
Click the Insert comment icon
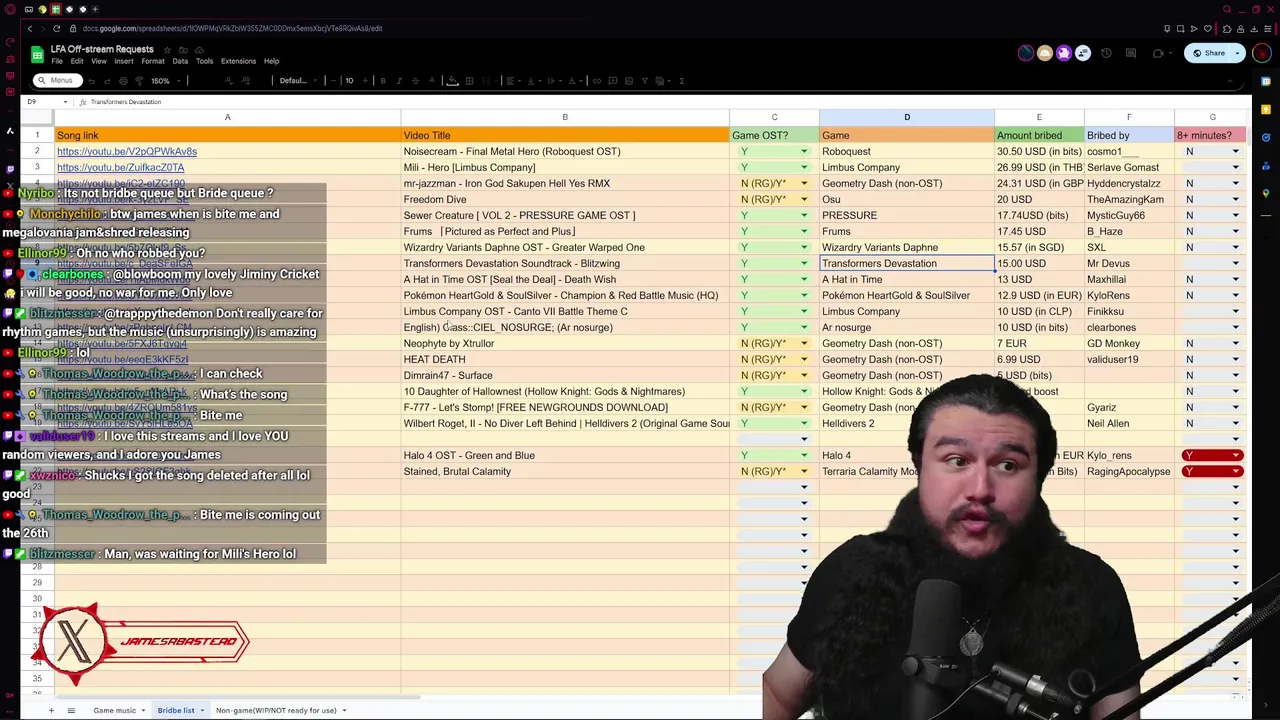pos(613,81)
